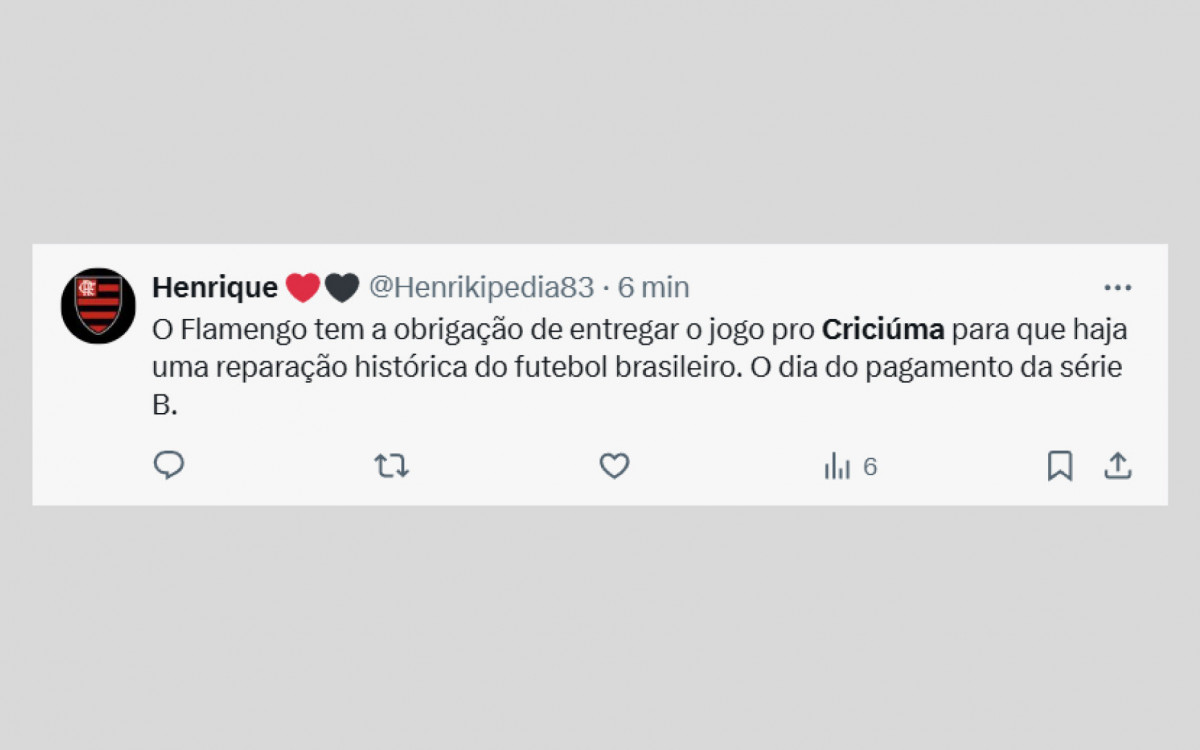Click the bold word Criciúma in tweet
The image size is (1200, 750).
coord(883,329)
